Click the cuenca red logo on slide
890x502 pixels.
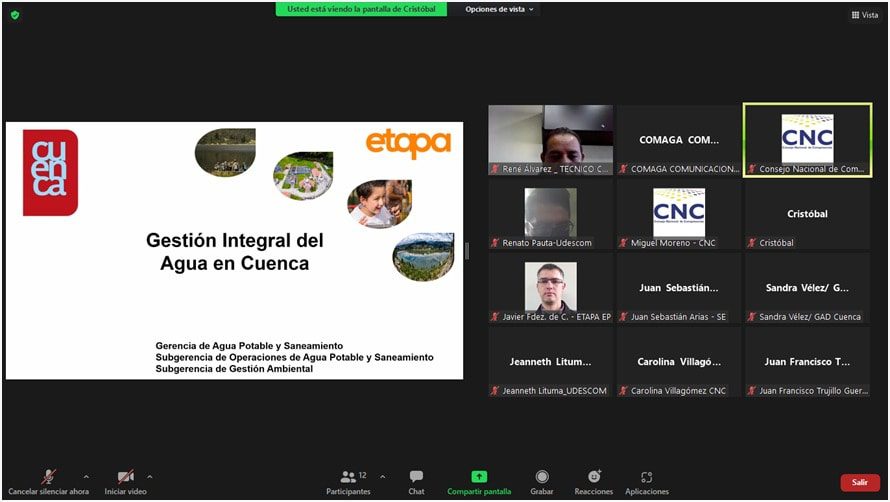[50, 173]
